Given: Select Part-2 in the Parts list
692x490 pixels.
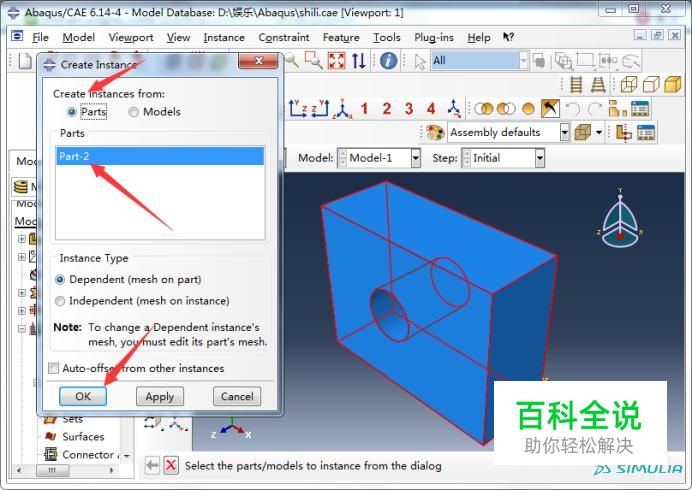Looking at the screenshot, I should pos(160,156).
